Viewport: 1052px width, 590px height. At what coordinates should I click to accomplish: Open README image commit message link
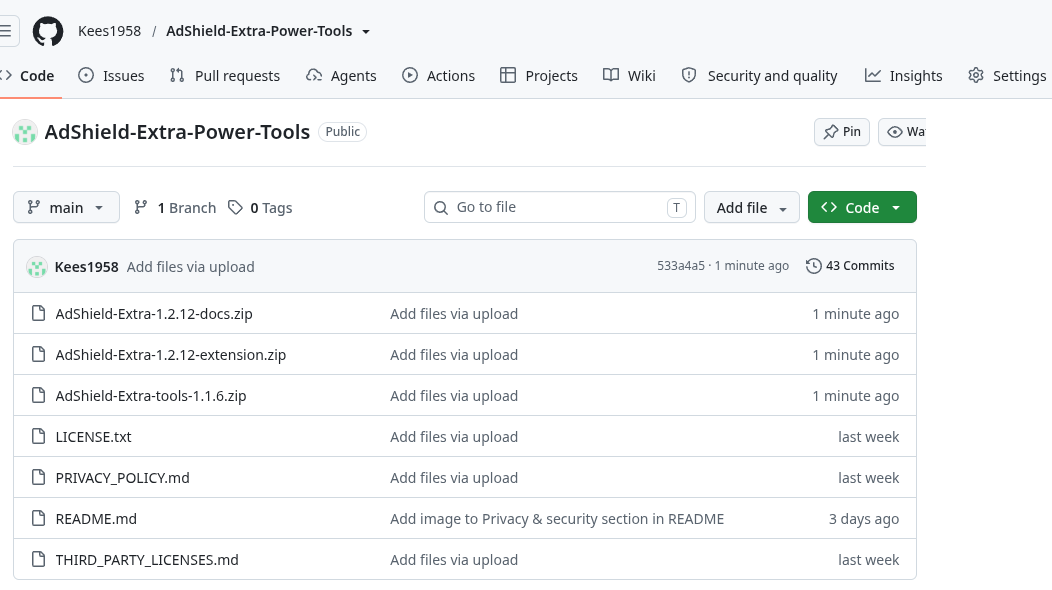pyautogui.click(x=557, y=519)
